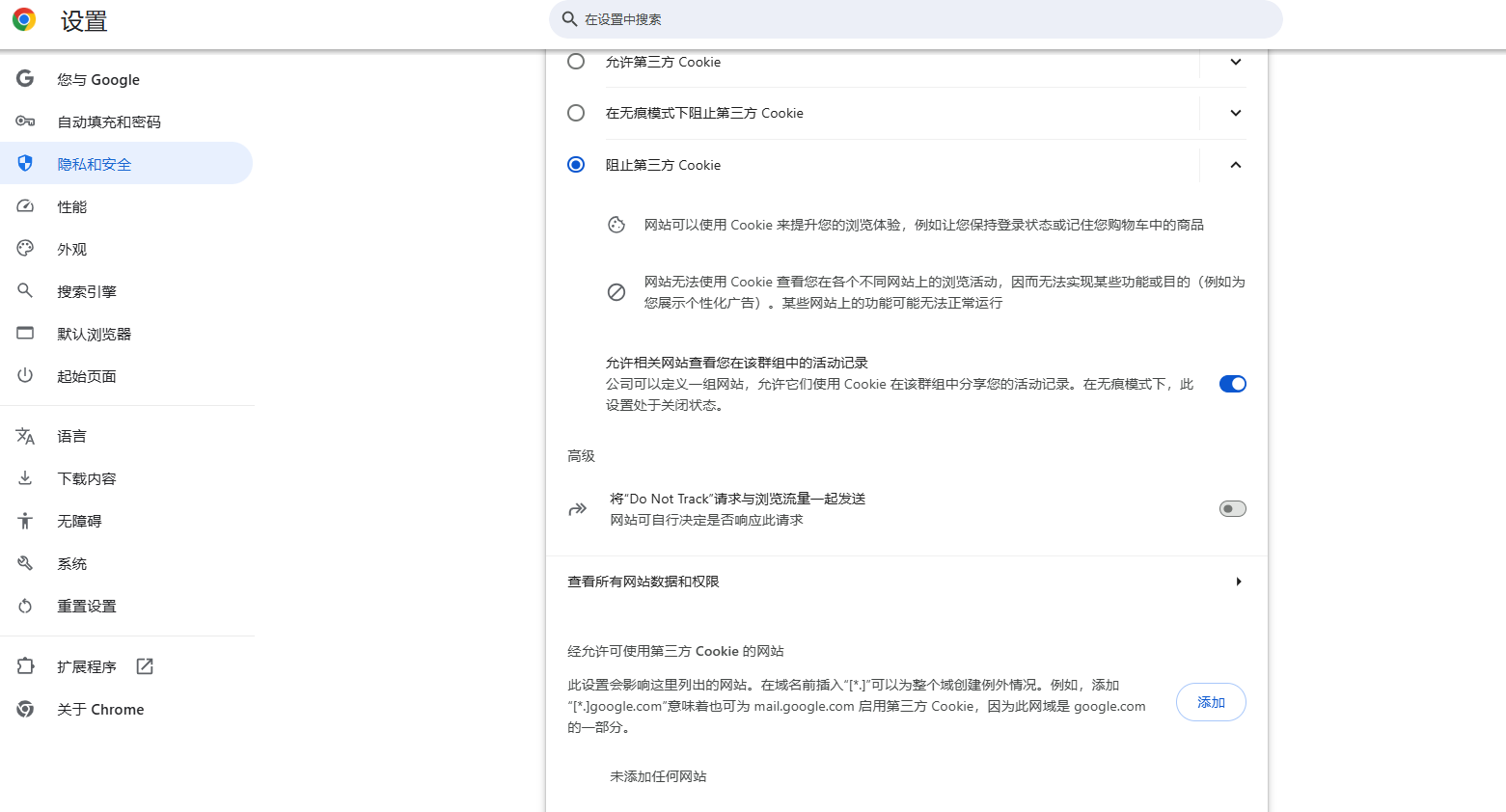Enable the Do Not Track request toggle
The height and width of the screenshot is (812, 1506).
(x=1233, y=509)
